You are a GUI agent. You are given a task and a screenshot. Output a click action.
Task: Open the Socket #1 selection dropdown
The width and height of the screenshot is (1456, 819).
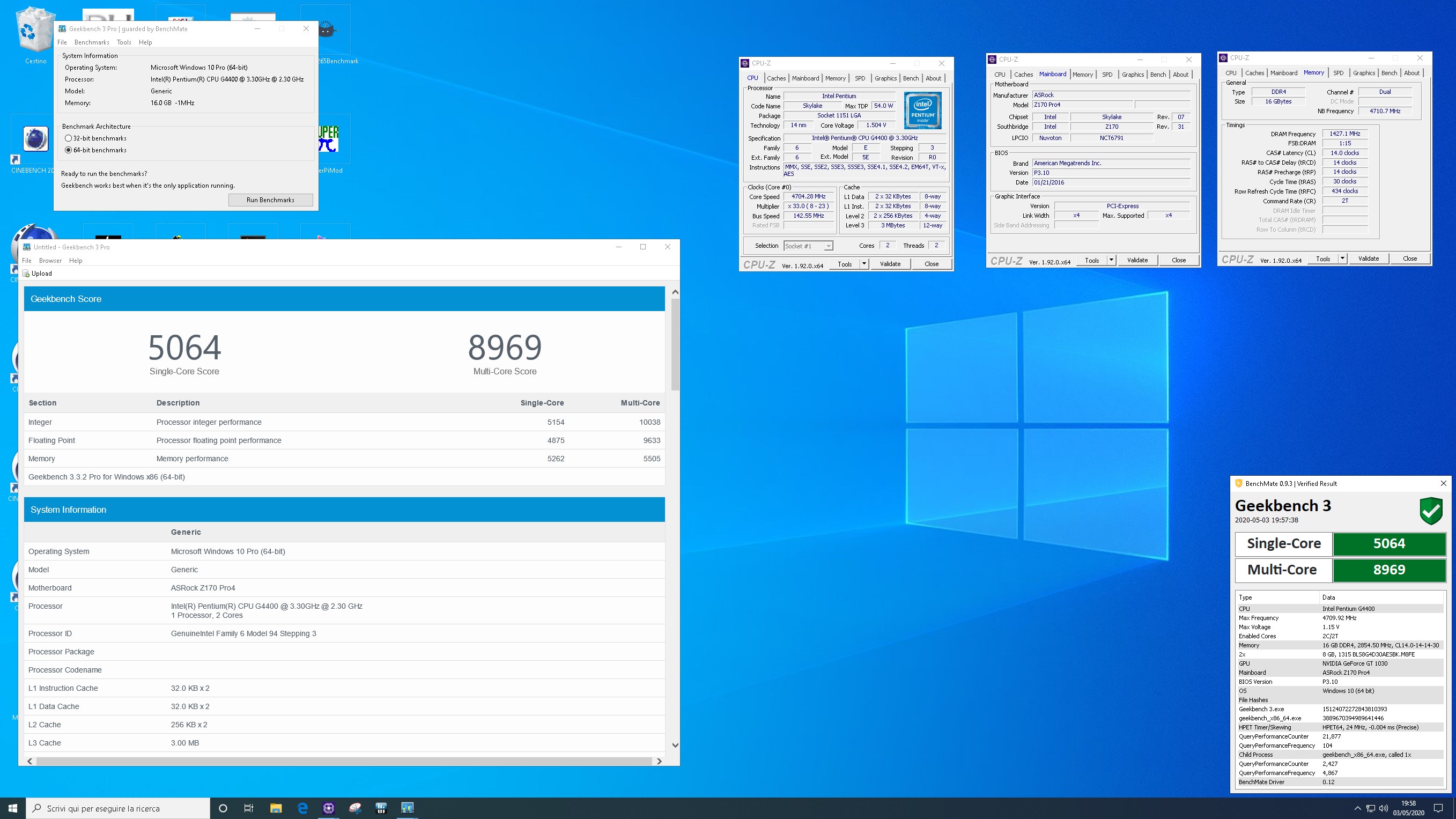(808, 246)
